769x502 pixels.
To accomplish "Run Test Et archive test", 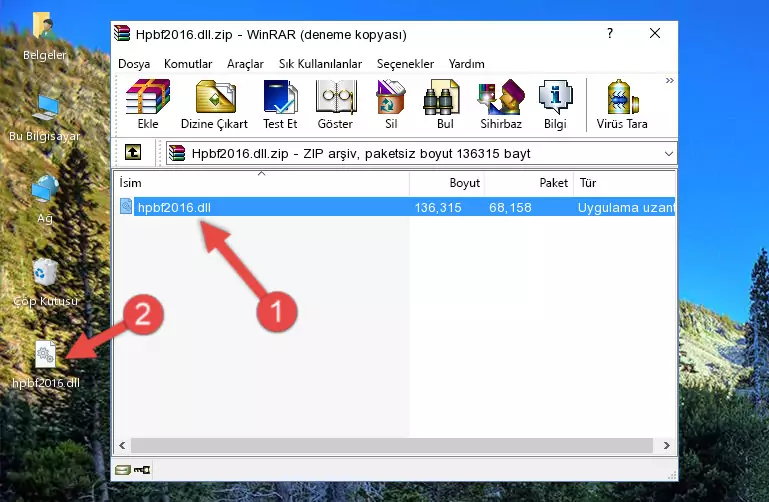I will click(x=280, y=104).
